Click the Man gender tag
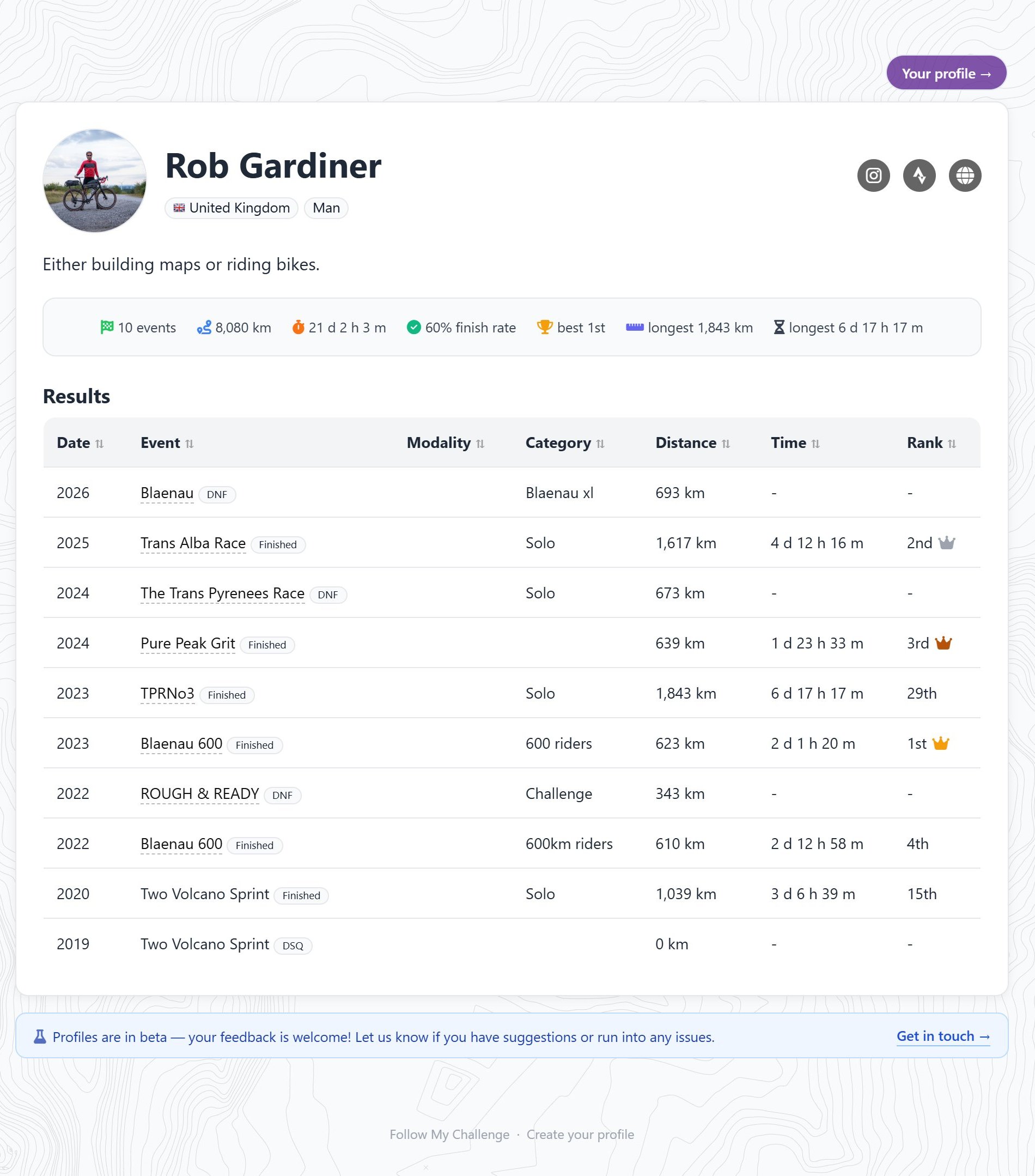 click(x=326, y=208)
